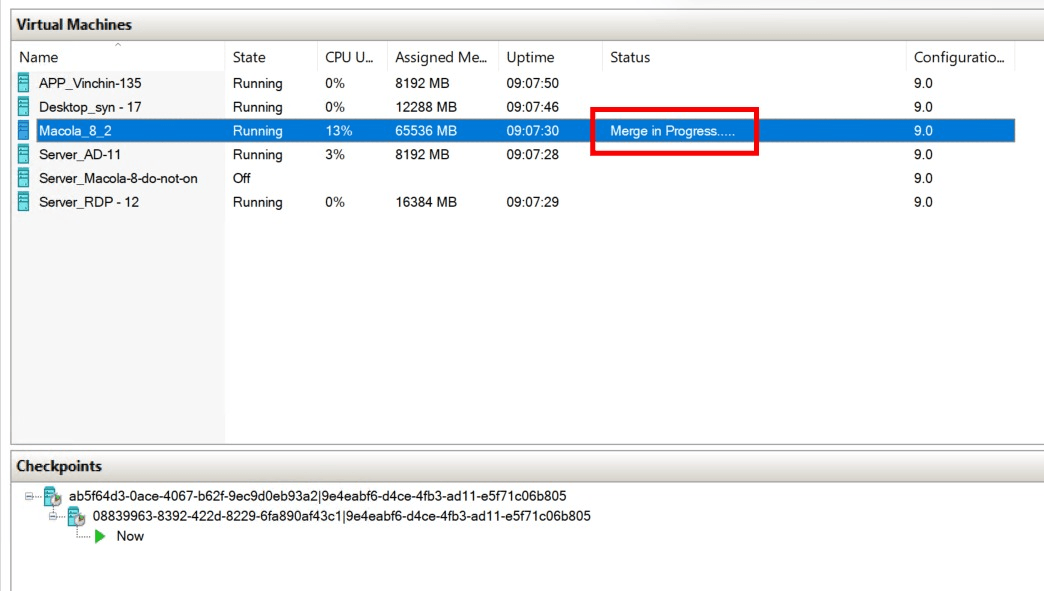Click the 65536 MB memory value
This screenshot has height=591, width=1044.
click(x=426, y=130)
